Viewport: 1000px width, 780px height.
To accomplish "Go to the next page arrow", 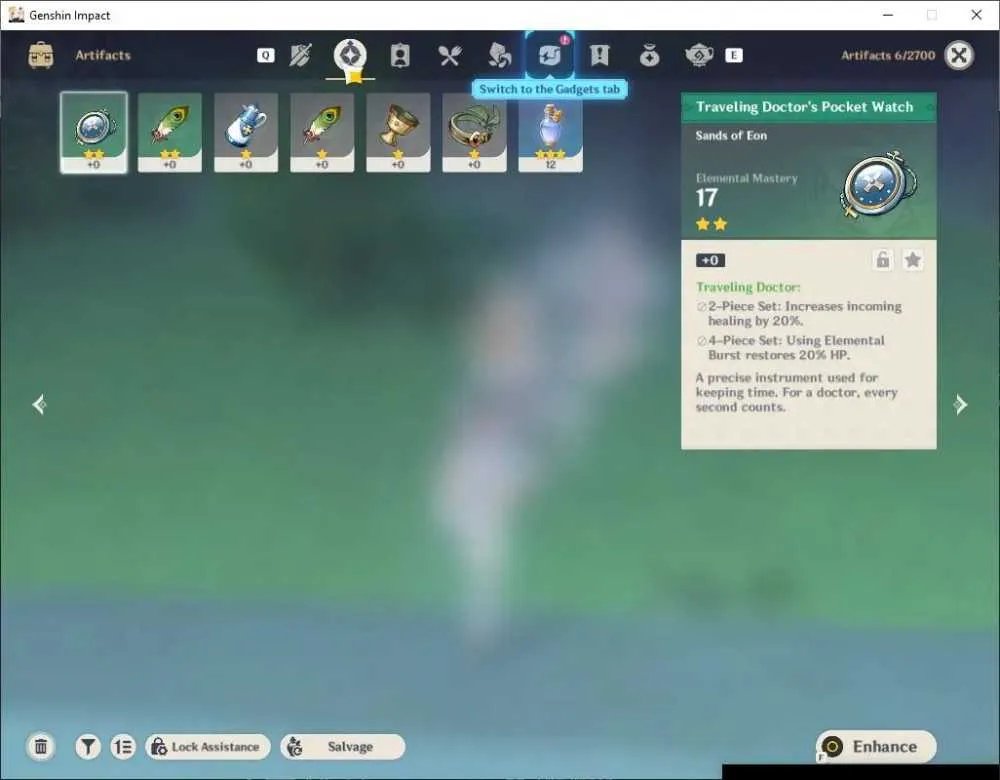I will 960,404.
